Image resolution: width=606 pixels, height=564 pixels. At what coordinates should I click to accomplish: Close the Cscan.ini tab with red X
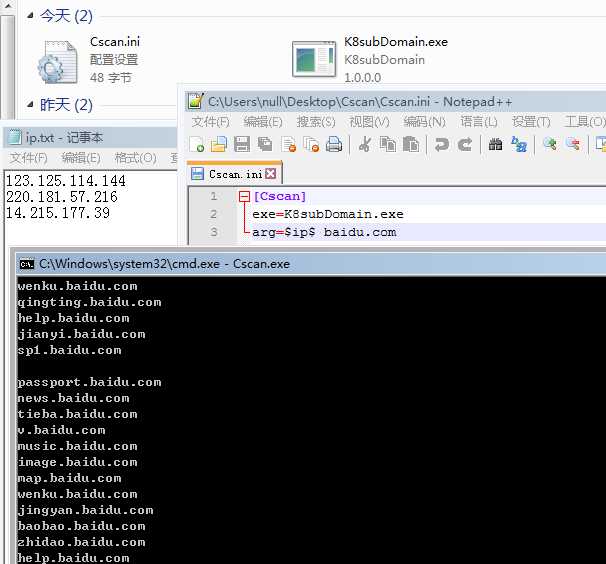pos(271,174)
